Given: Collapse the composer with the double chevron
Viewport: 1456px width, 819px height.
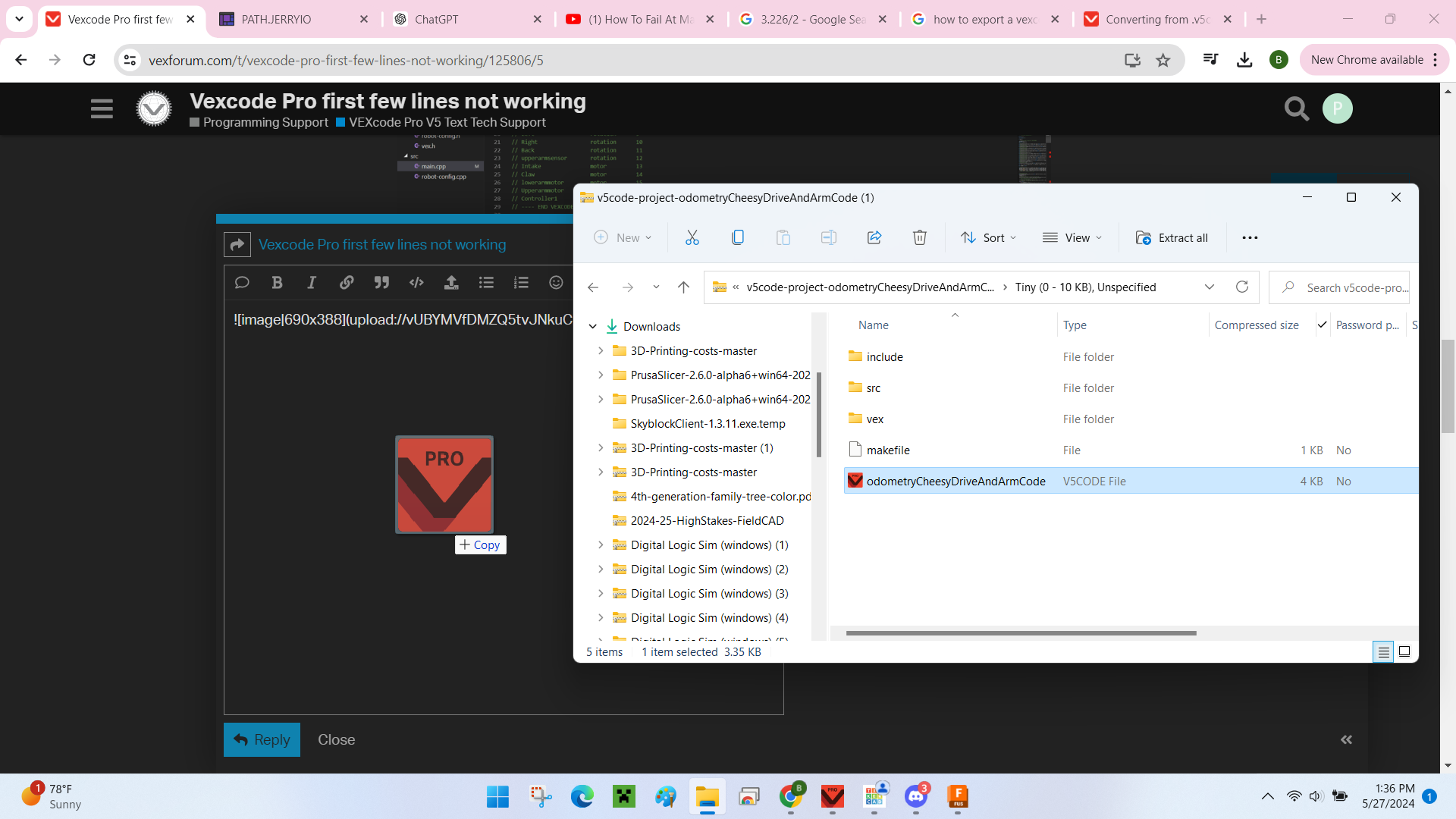Looking at the screenshot, I should click(1346, 739).
